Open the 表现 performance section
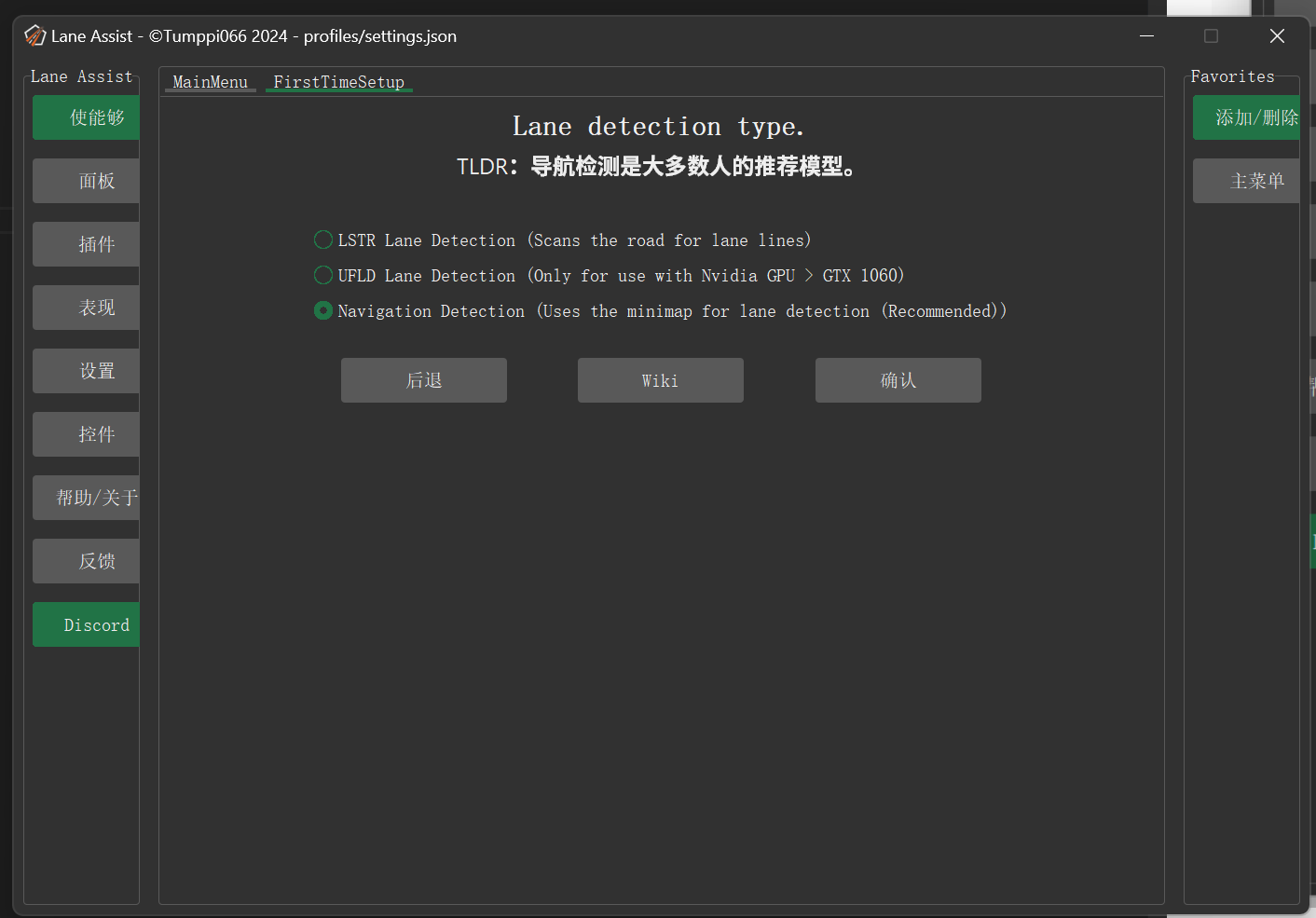The image size is (1316, 918). tap(85, 307)
